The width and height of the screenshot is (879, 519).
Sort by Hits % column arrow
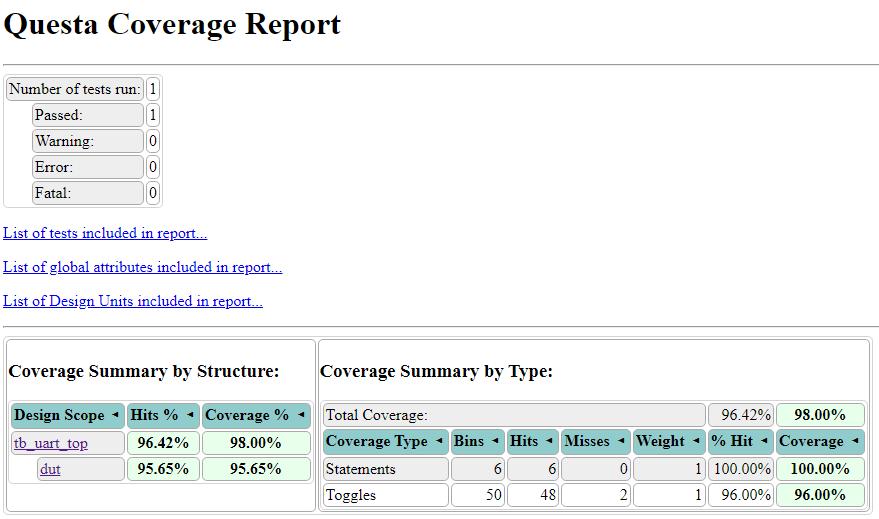(190, 415)
